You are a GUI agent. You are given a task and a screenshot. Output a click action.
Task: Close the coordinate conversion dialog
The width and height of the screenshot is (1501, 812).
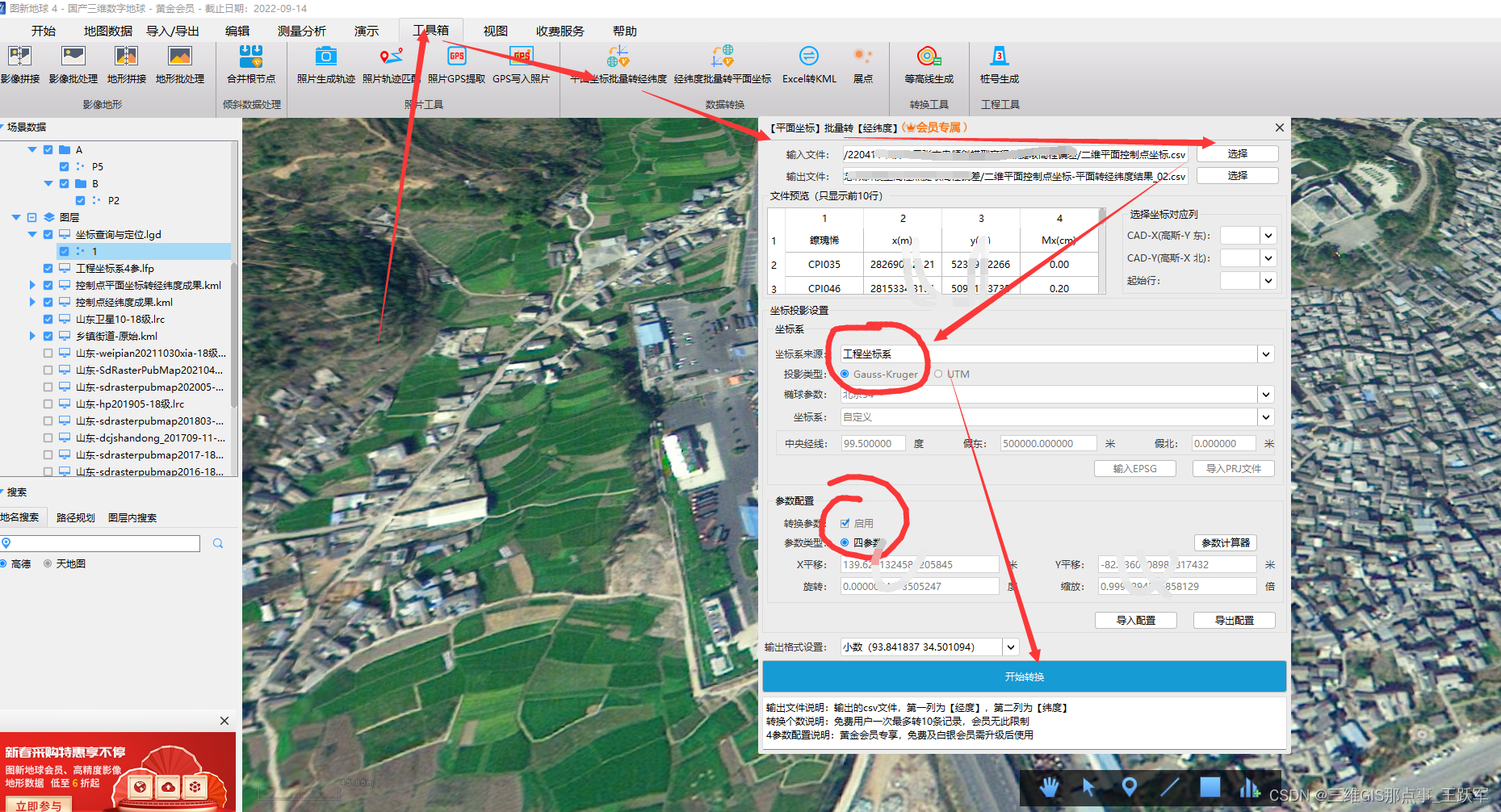pos(1280,128)
